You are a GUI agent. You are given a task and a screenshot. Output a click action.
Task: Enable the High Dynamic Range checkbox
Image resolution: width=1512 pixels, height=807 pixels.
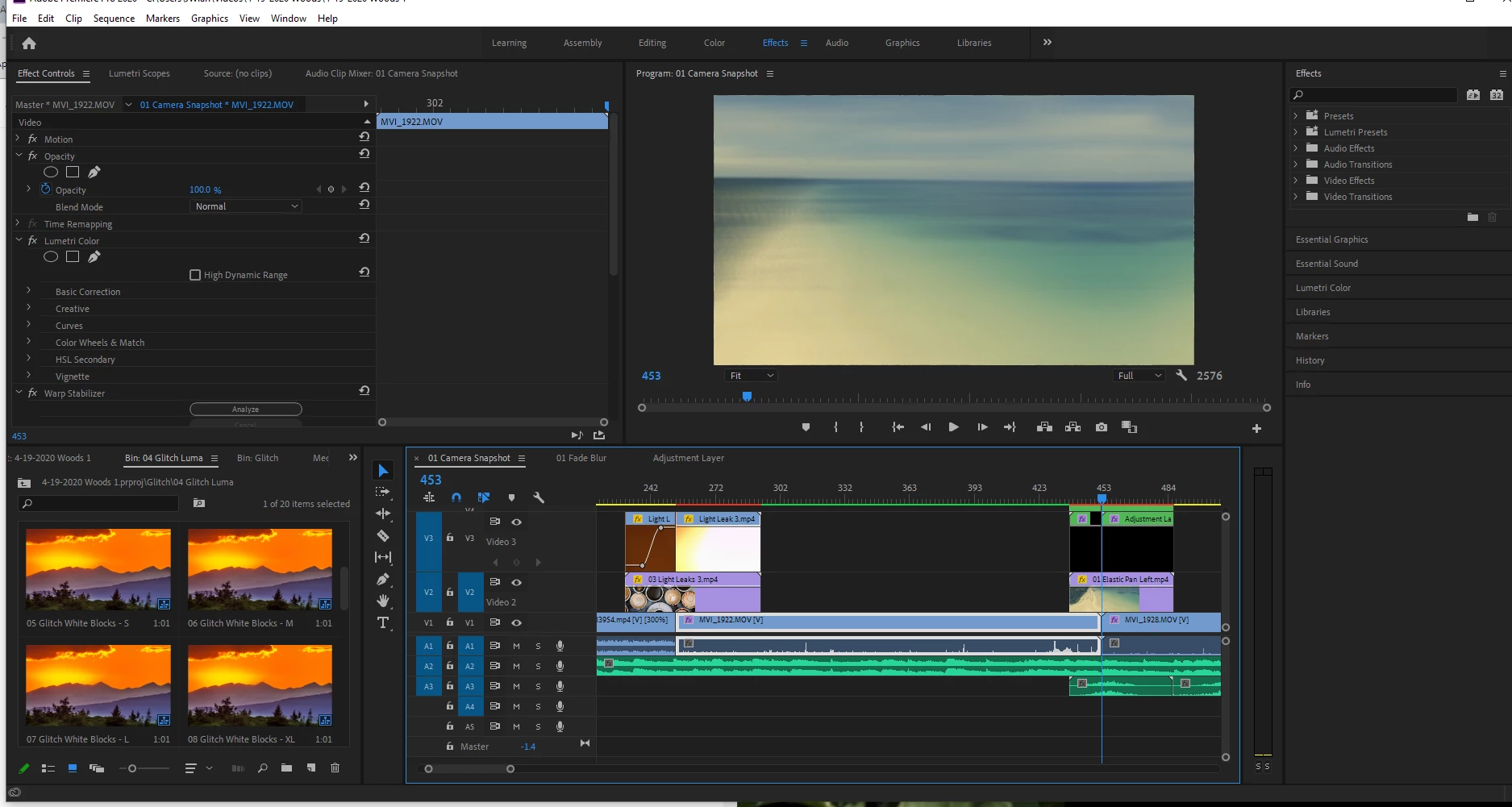[194, 275]
